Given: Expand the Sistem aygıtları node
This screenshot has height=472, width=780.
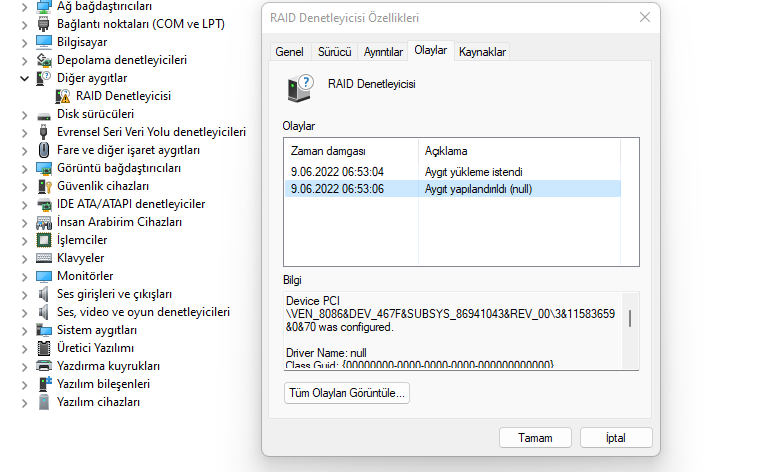Looking at the screenshot, I should point(25,330).
